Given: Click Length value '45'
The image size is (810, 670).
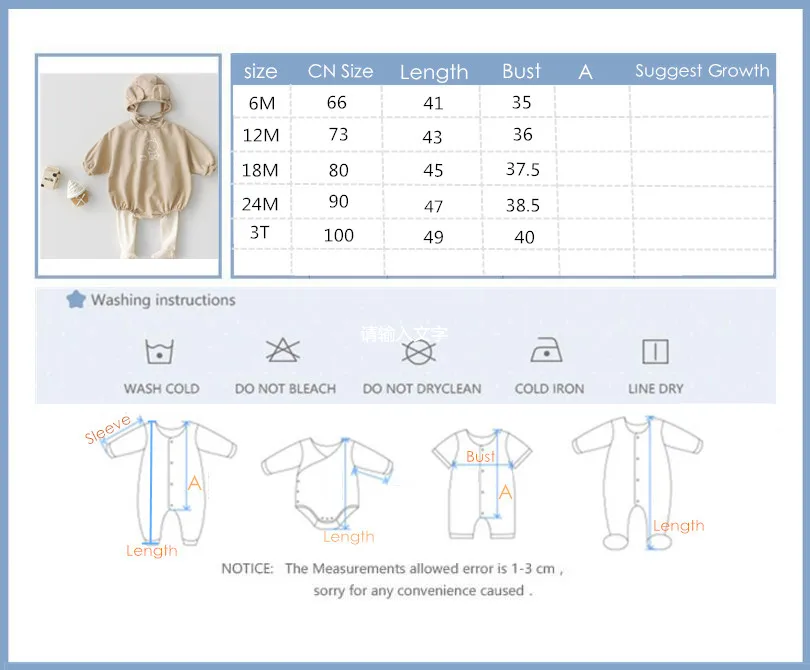Looking at the screenshot, I should pos(433,170).
